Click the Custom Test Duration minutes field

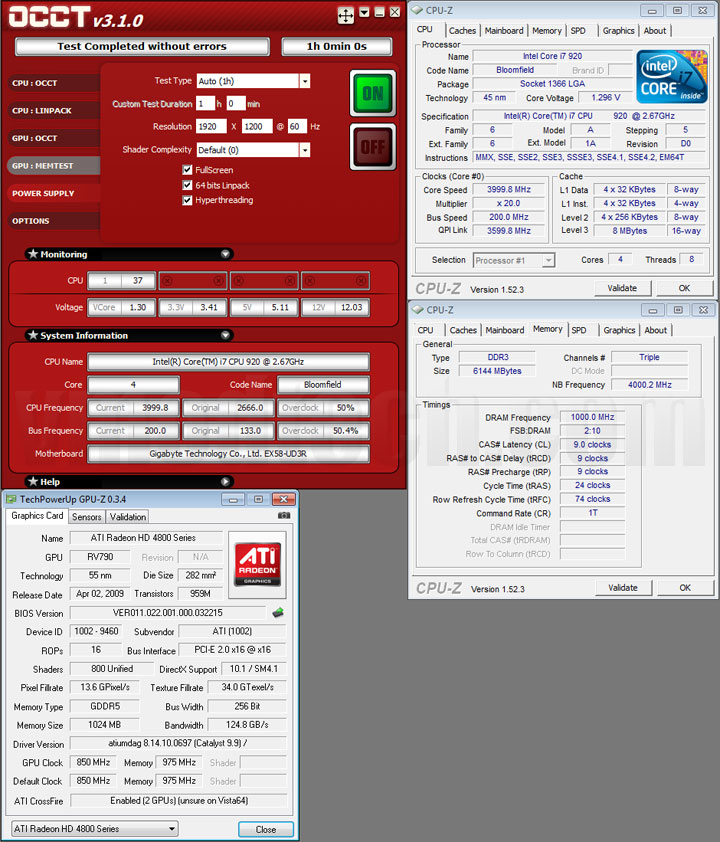click(x=236, y=103)
